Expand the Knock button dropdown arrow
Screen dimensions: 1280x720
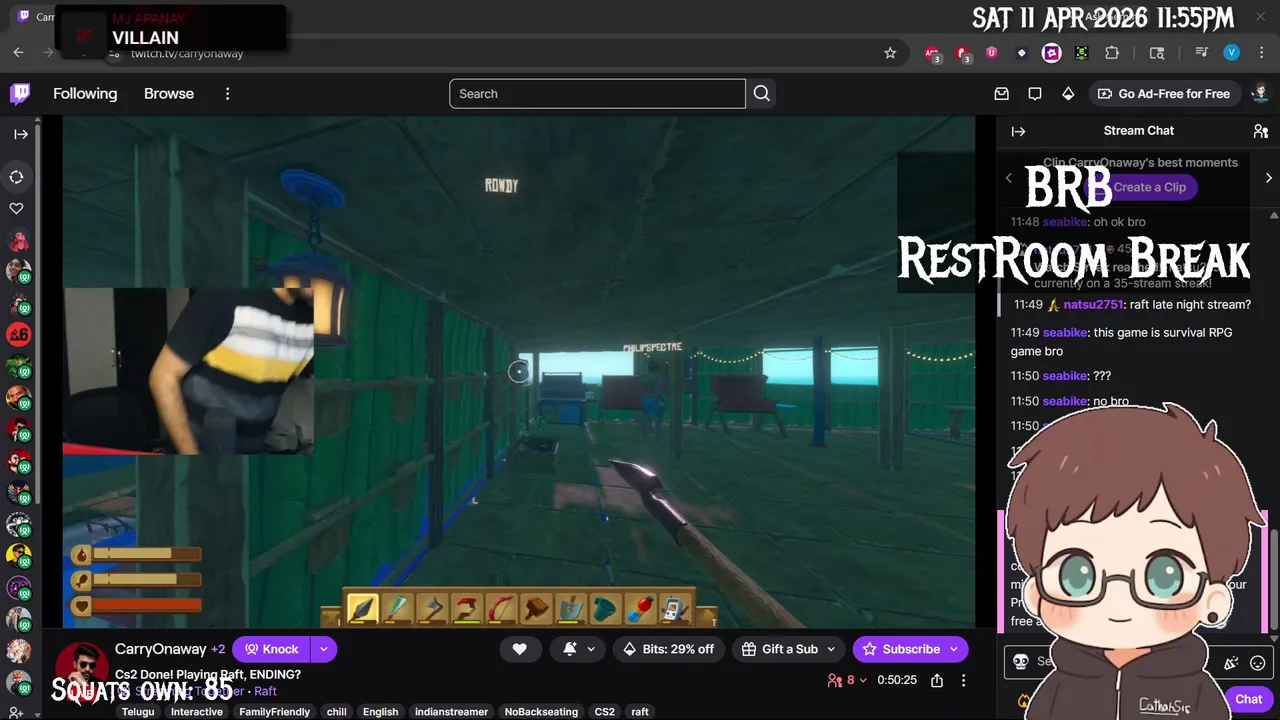pyautogui.click(x=324, y=649)
